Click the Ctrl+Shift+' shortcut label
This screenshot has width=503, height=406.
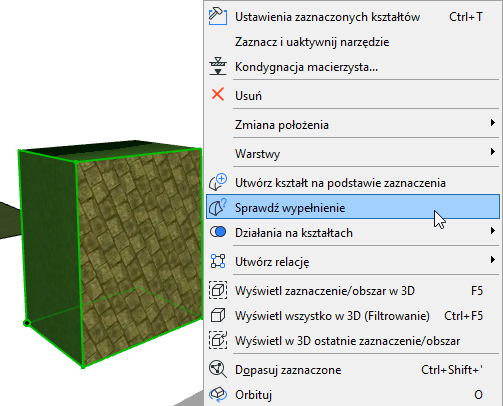[452, 370]
